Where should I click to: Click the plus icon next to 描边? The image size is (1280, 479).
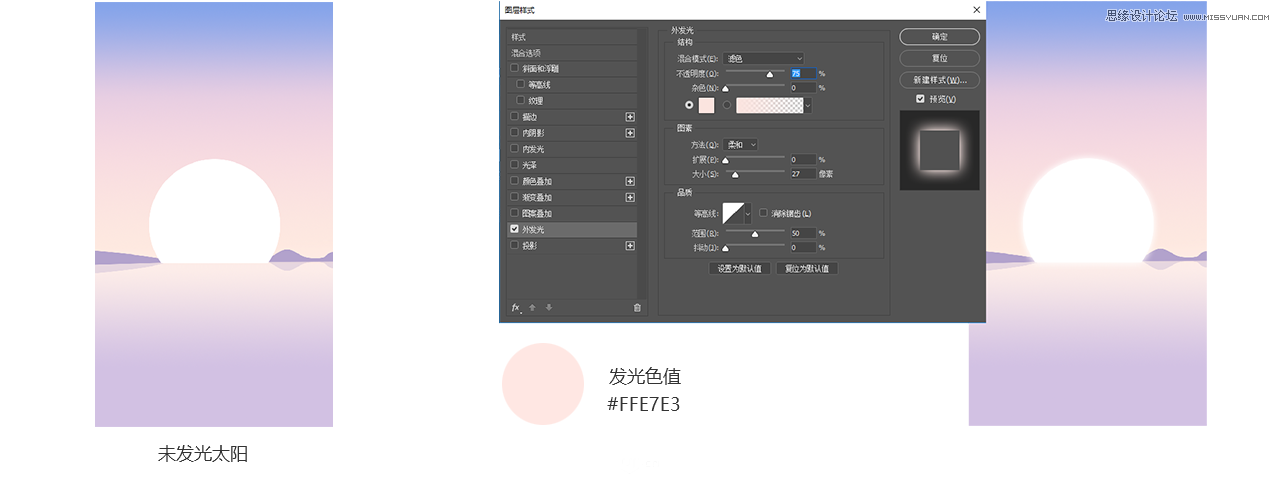[630, 117]
